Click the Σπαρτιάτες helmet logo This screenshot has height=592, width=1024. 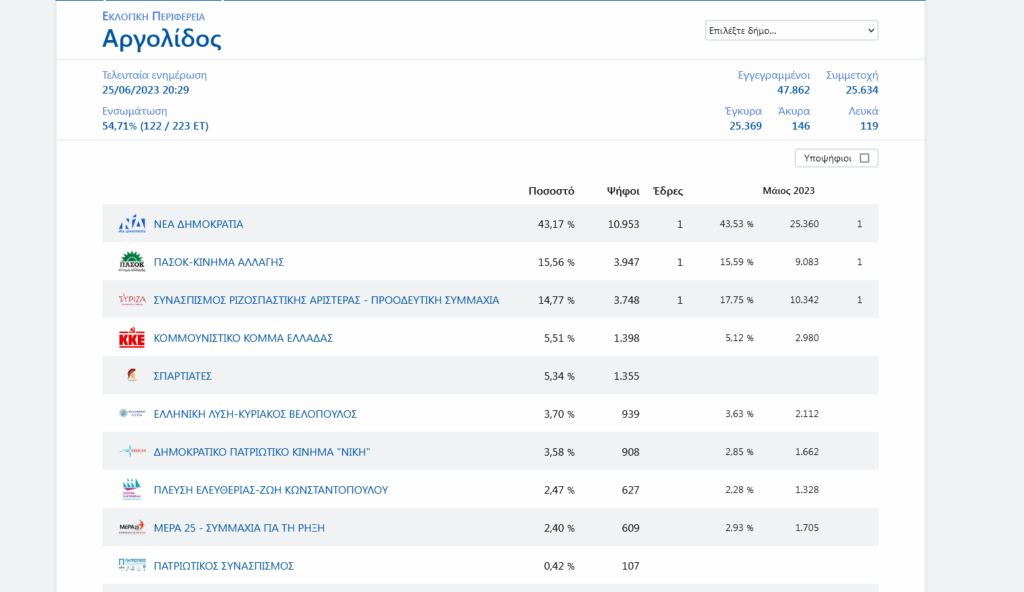132,375
